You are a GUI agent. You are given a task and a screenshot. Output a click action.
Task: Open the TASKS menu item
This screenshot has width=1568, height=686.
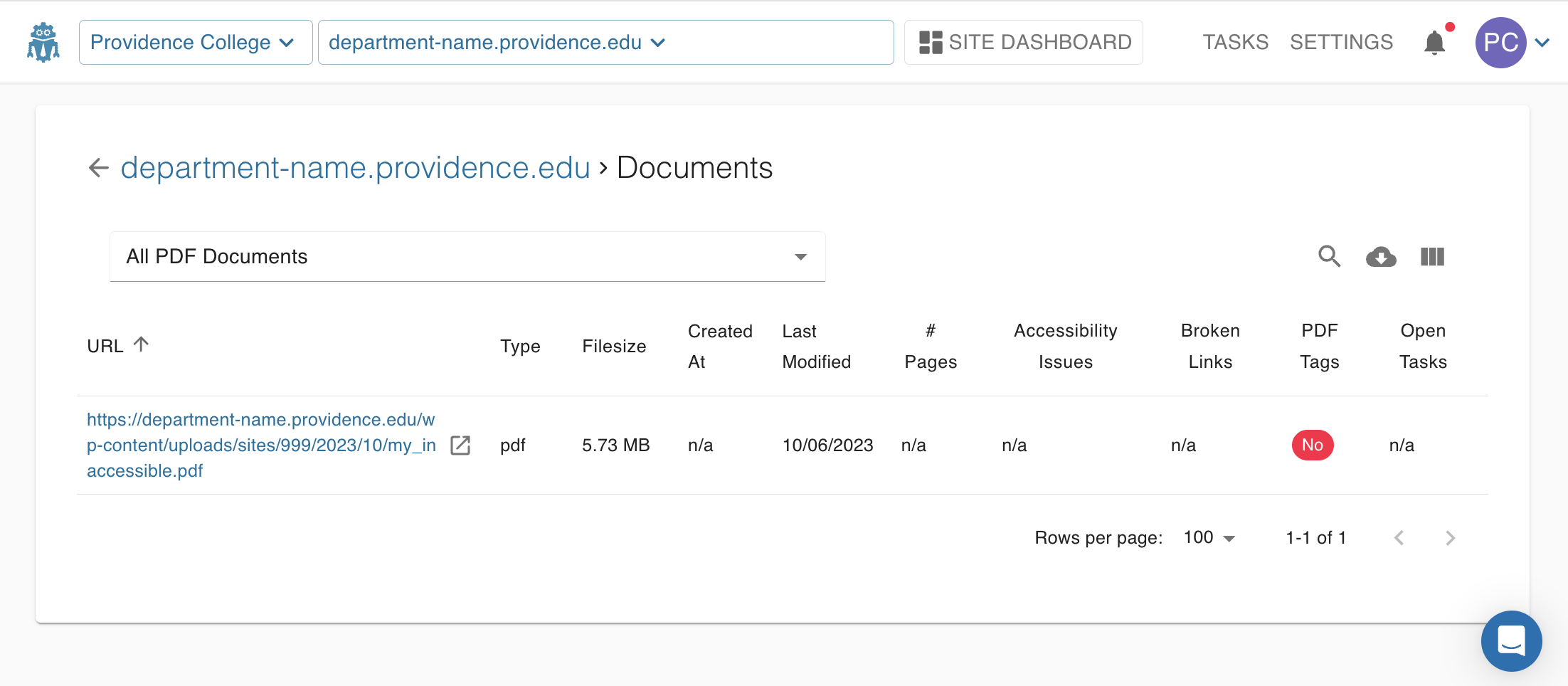coord(1235,42)
